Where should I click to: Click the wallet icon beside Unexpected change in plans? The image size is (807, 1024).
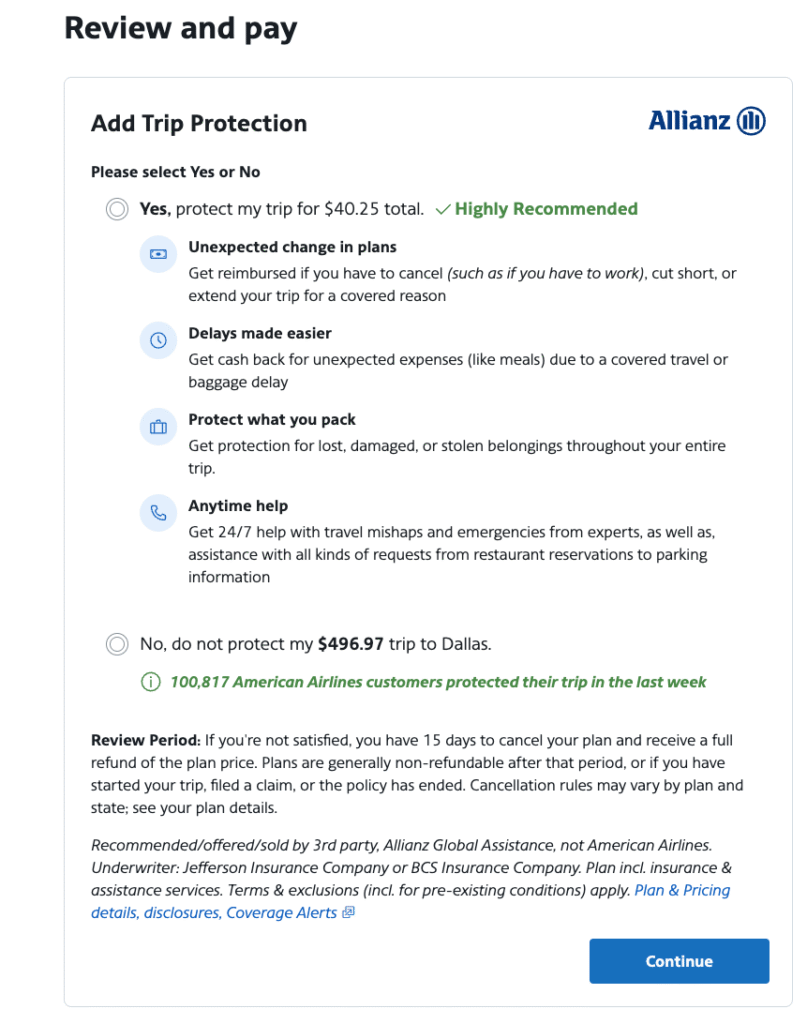coord(157,254)
